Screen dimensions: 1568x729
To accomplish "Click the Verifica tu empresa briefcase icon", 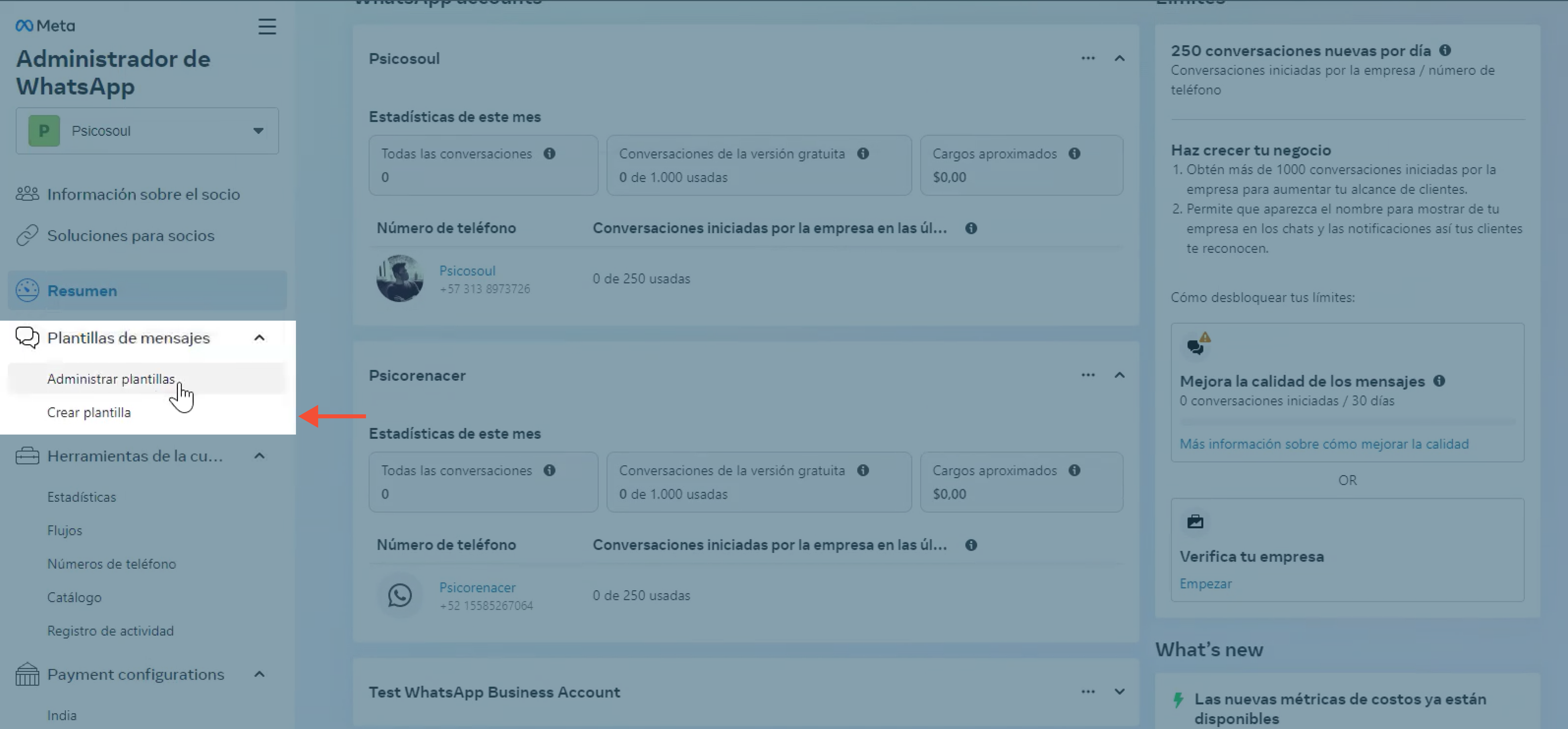I will tap(1195, 522).
